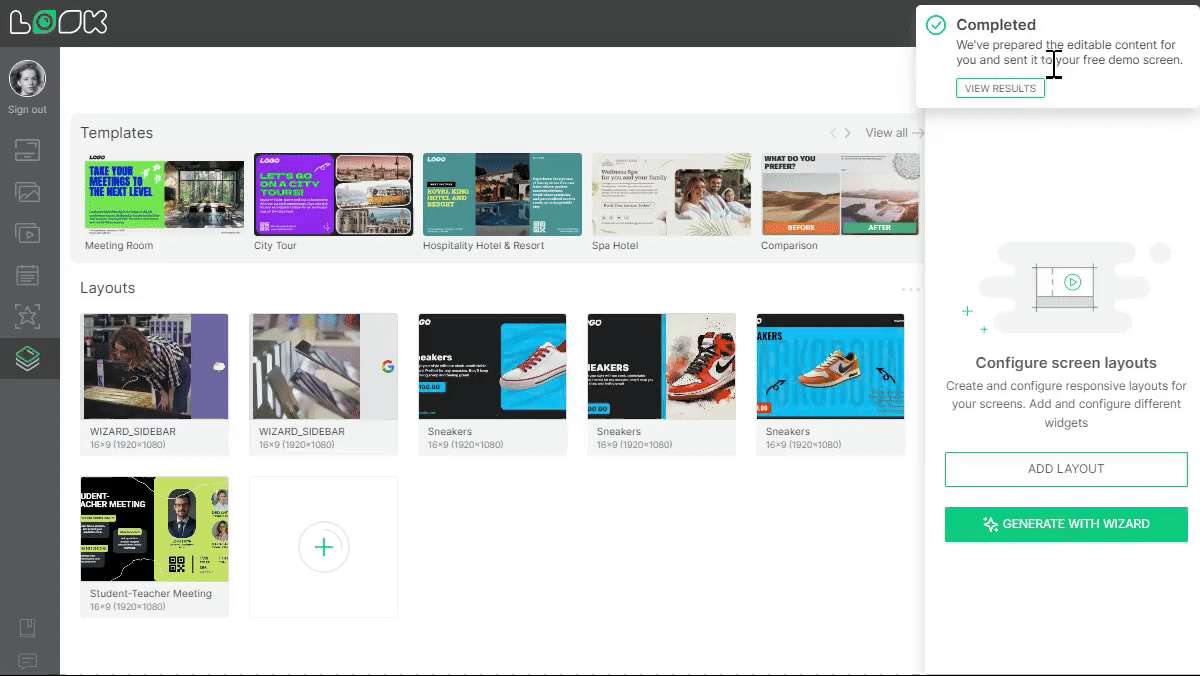The image size is (1200, 676).
Task: Open the calendar schedule sidebar icon
Action: pyautogui.click(x=28, y=274)
